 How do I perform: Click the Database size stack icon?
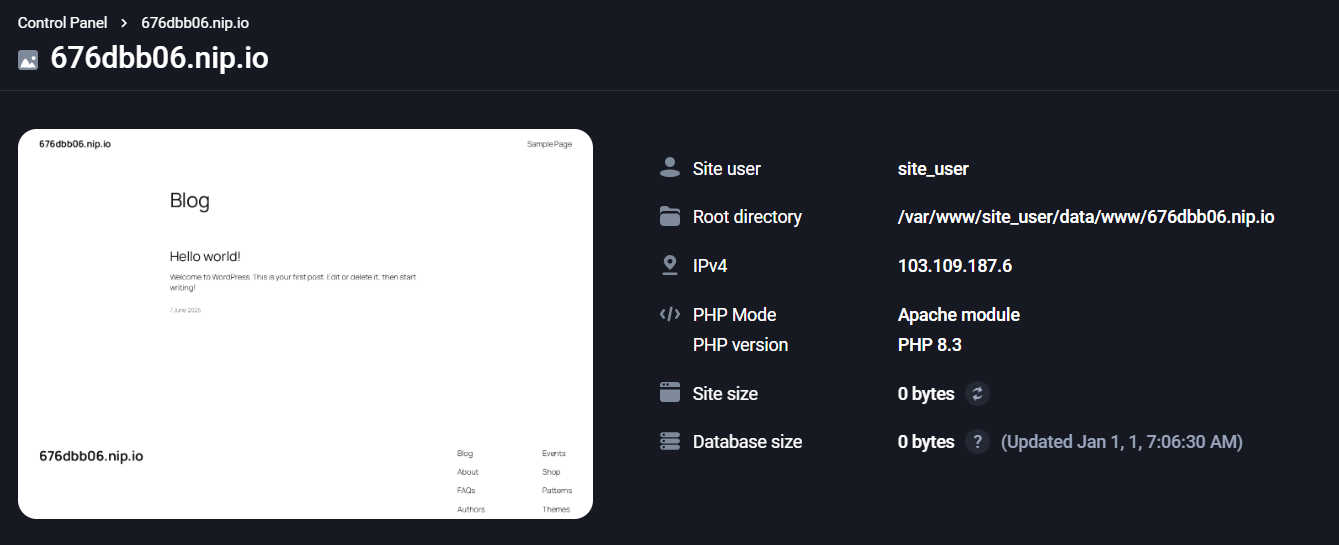[x=670, y=441]
